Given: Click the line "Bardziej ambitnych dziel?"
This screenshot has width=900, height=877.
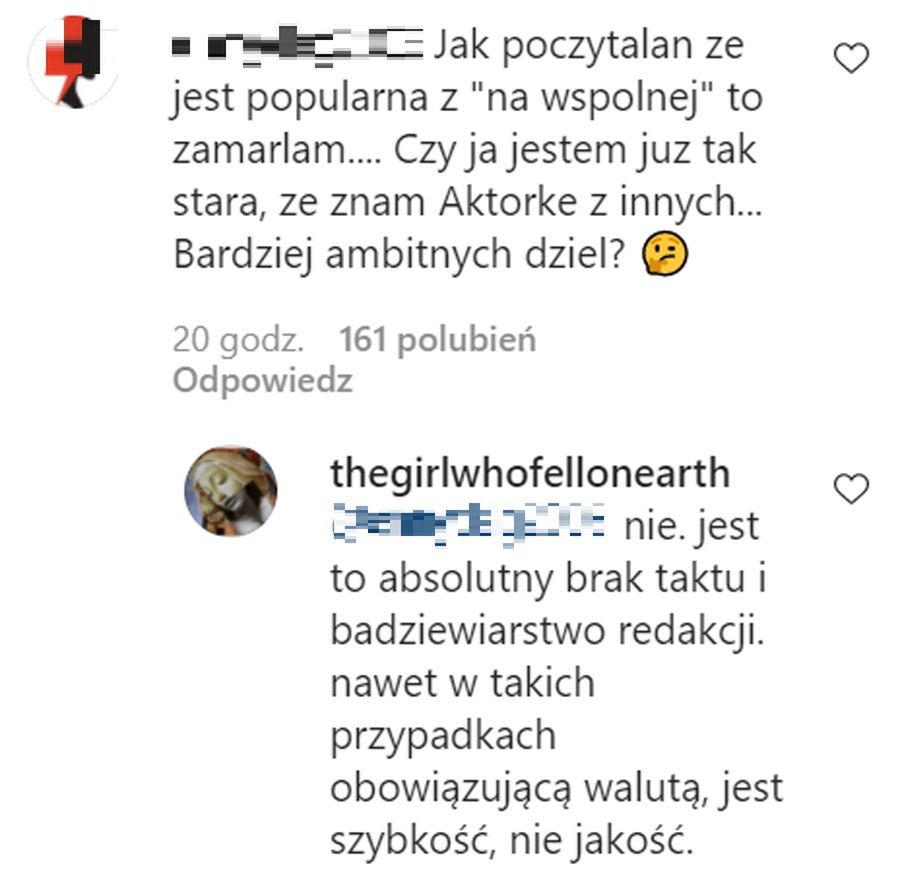Looking at the screenshot, I should [398, 254].
